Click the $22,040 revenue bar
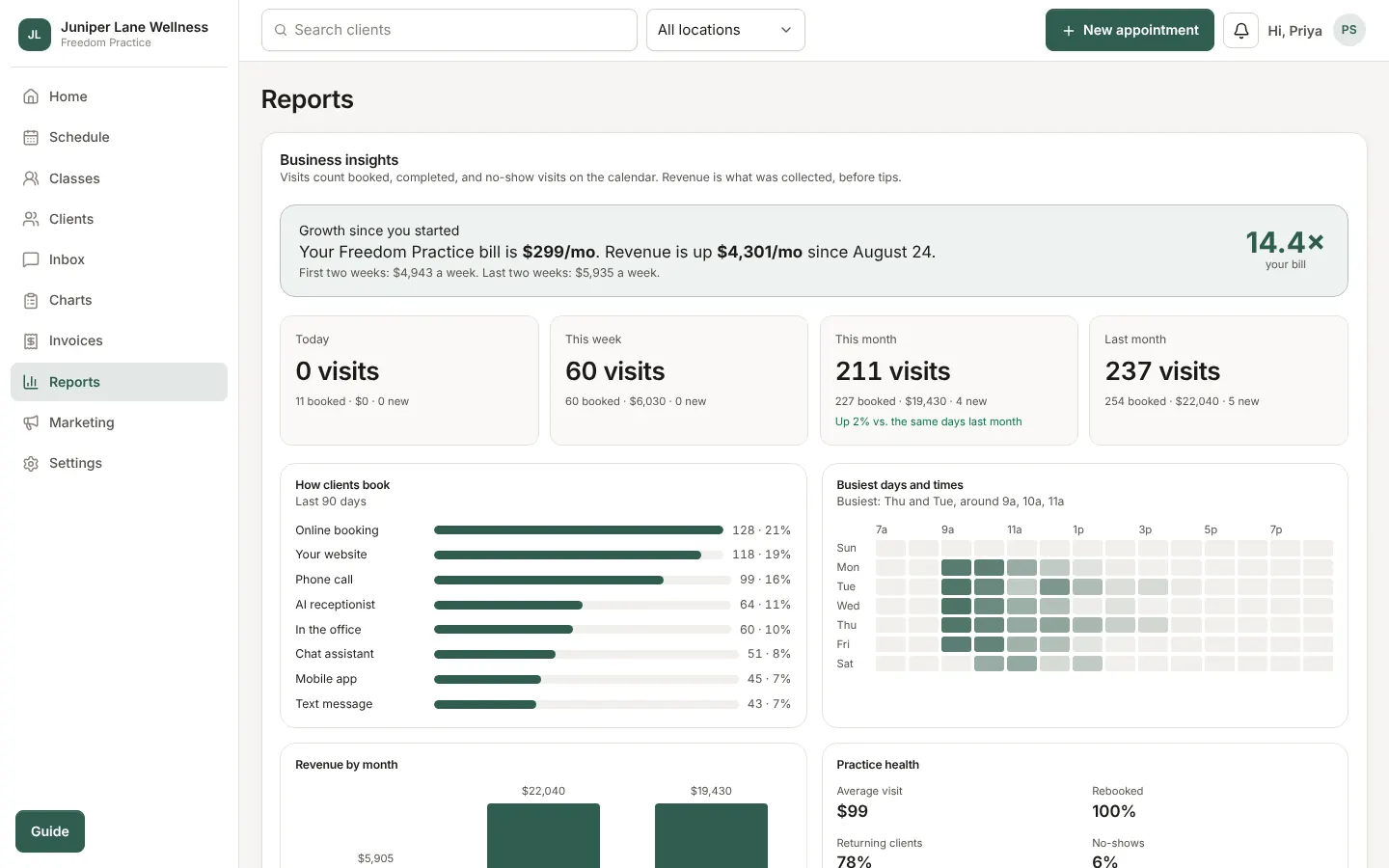Screen dimensions: 1389x868 pyautogui.click(x=543, y=835)
